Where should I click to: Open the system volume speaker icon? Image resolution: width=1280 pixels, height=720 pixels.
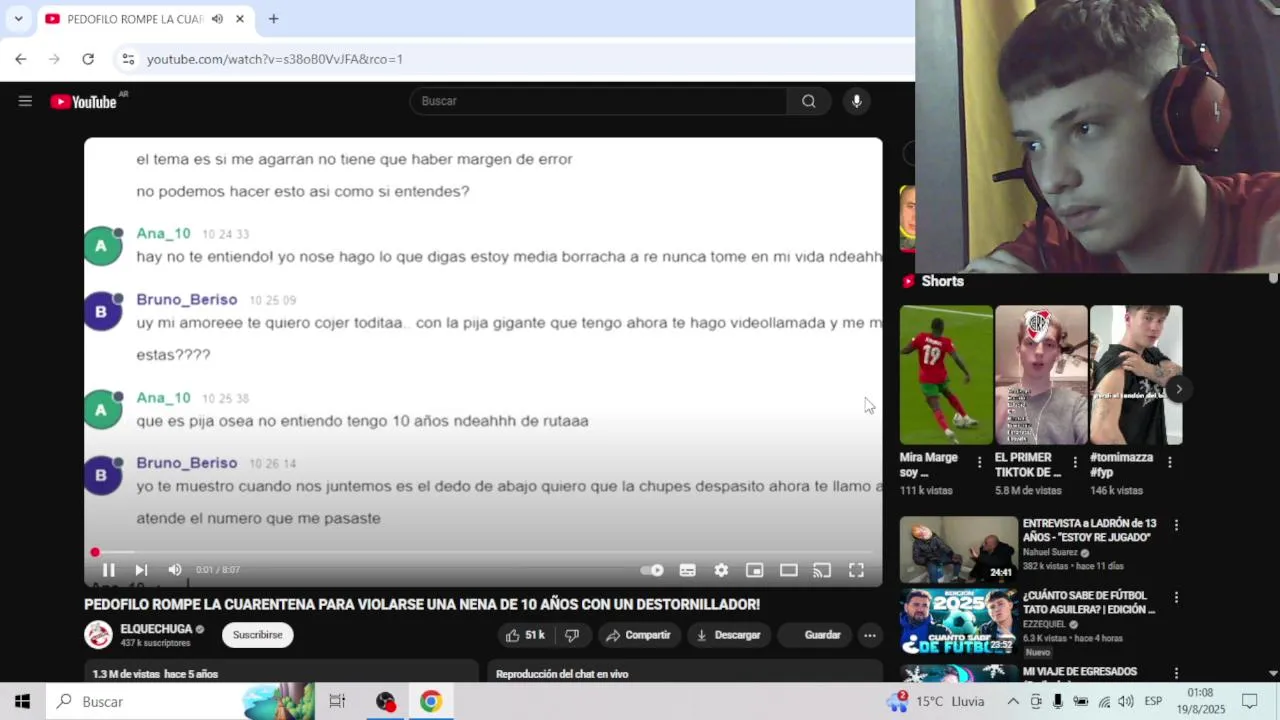pyautogui.click(x=1126, y=702)
